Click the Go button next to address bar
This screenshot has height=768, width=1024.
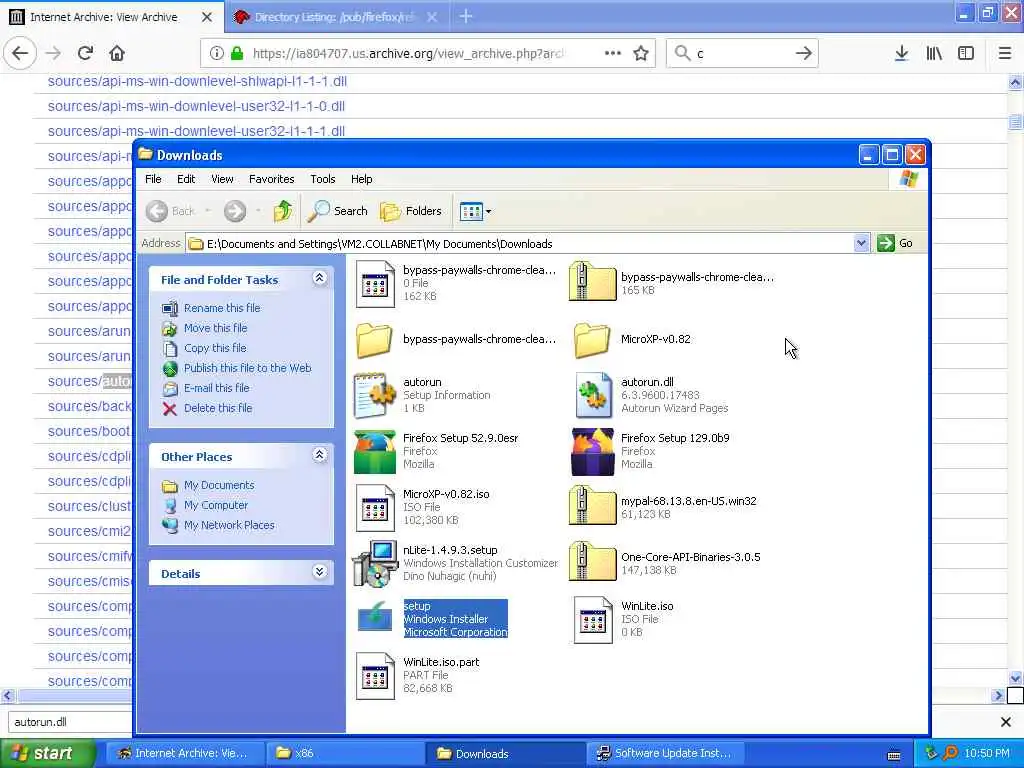(x=895, y=243)
